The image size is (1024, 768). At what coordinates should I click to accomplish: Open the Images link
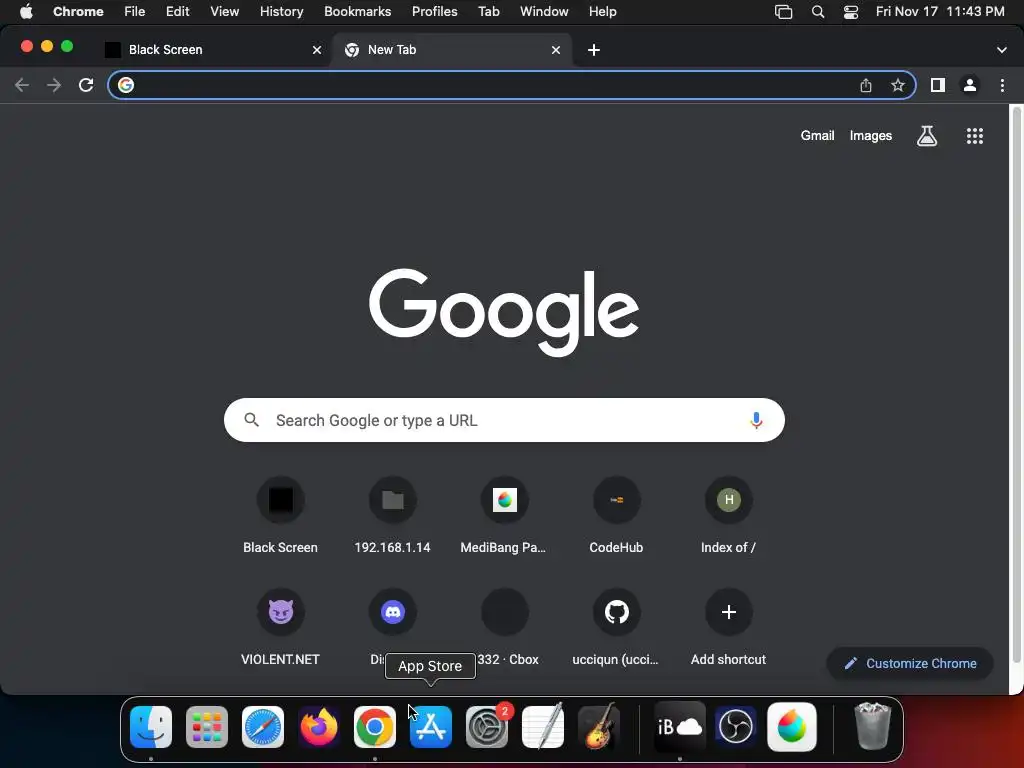click(871, 136)
